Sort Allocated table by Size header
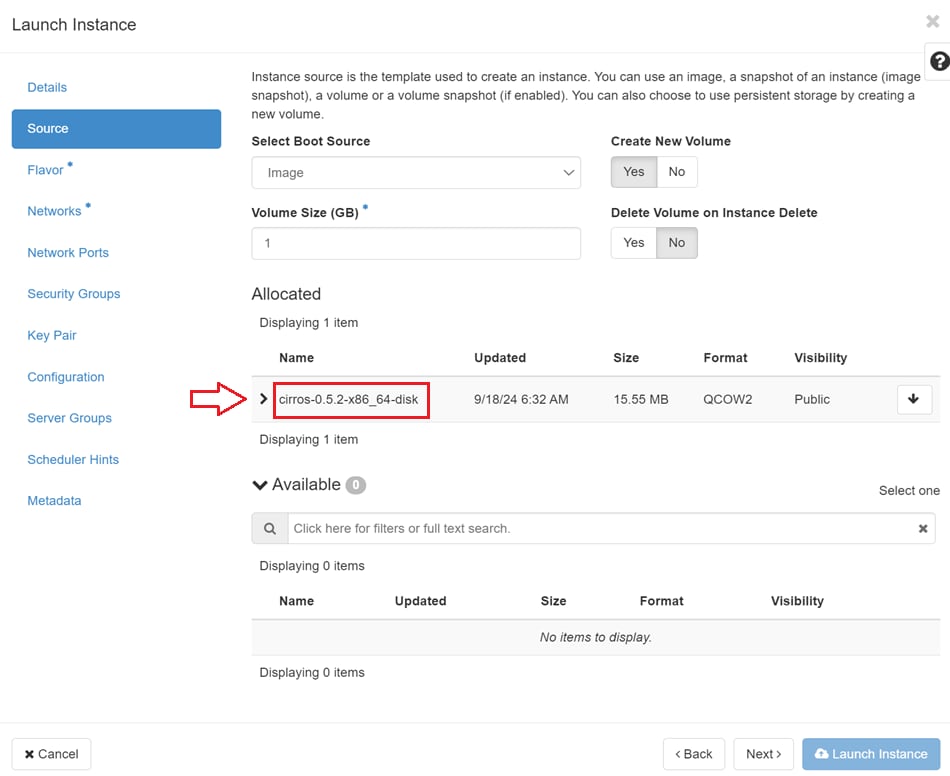 click(x=626, y=357)
